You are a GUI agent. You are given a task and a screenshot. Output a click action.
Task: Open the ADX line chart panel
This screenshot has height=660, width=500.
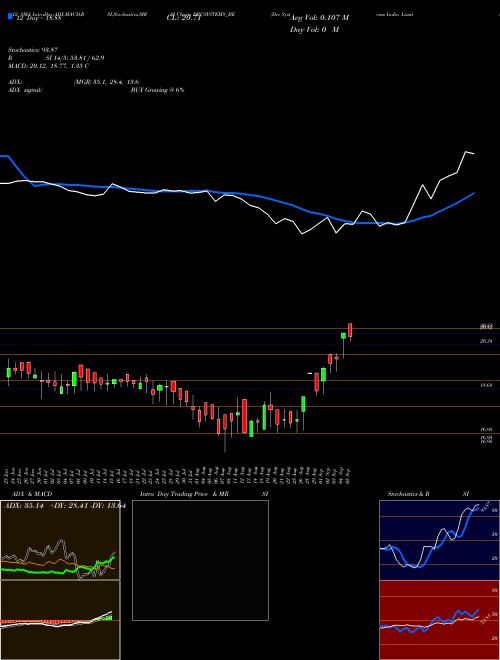pyautogui.click(x=60, y=540)
